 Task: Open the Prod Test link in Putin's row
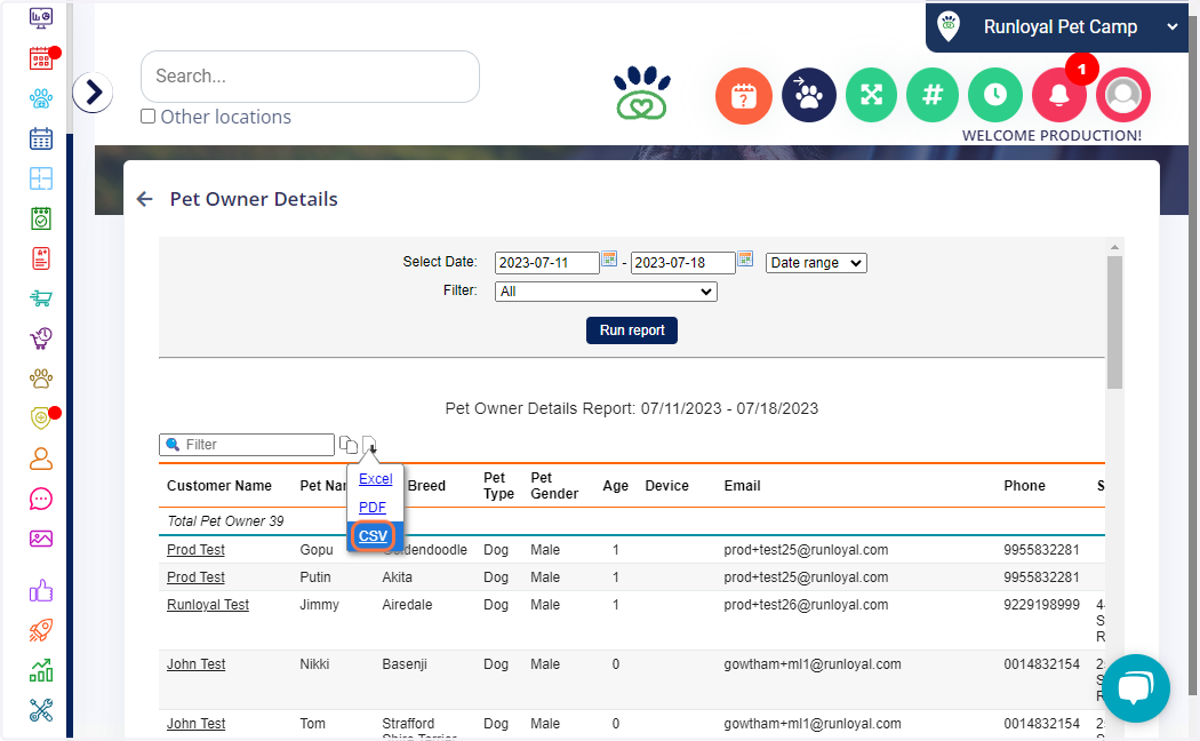[x=196, y=577]
